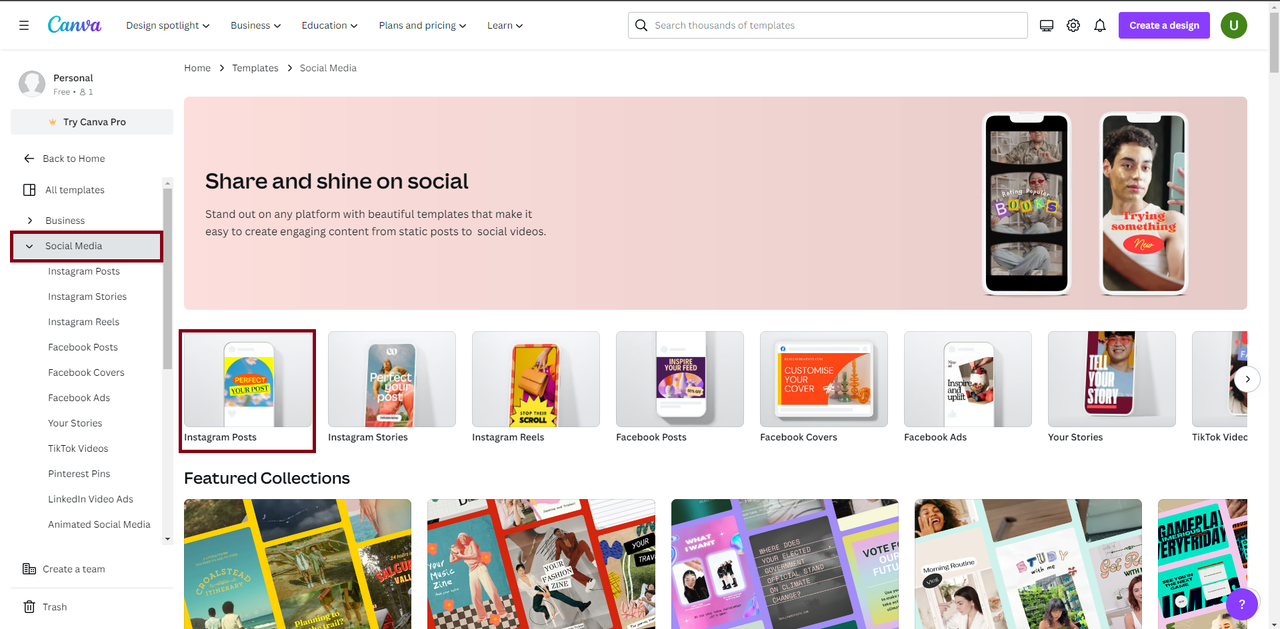Open the Morning Routine study collection
The image size is (1280, 629).
[x=1028, y=564]
